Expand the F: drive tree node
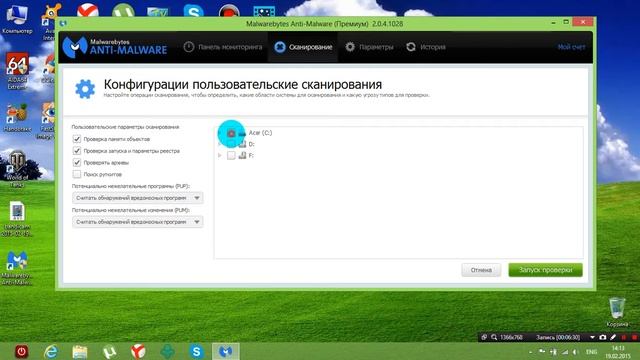This screenshot has width=640, height=360. 220,156
